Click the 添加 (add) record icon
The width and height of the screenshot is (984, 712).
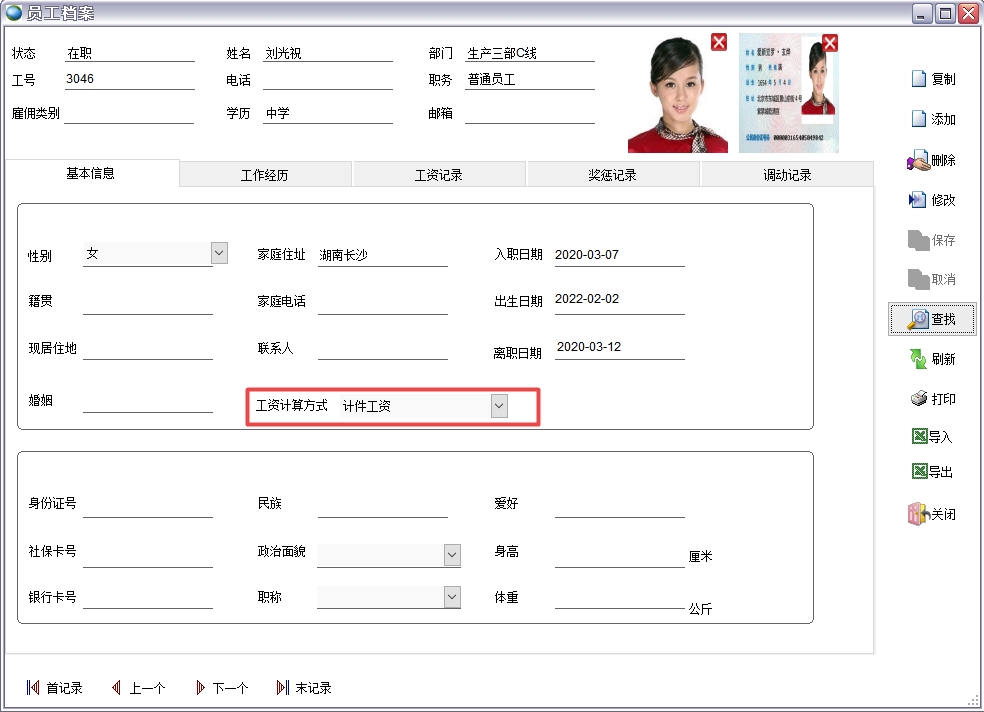pyautogui.click(x=919, y=119)
